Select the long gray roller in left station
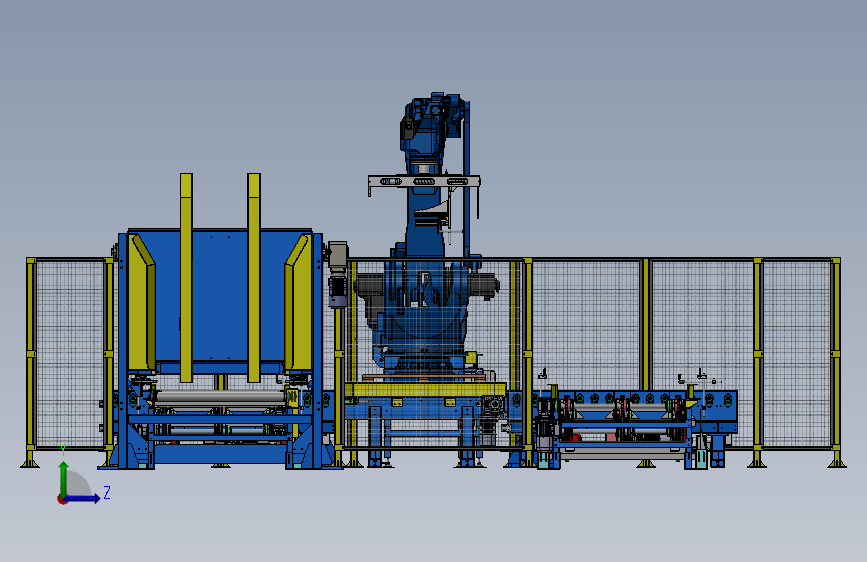Viewport: 867px width, 562px height. pyautogui.click(x=220, y=397)
